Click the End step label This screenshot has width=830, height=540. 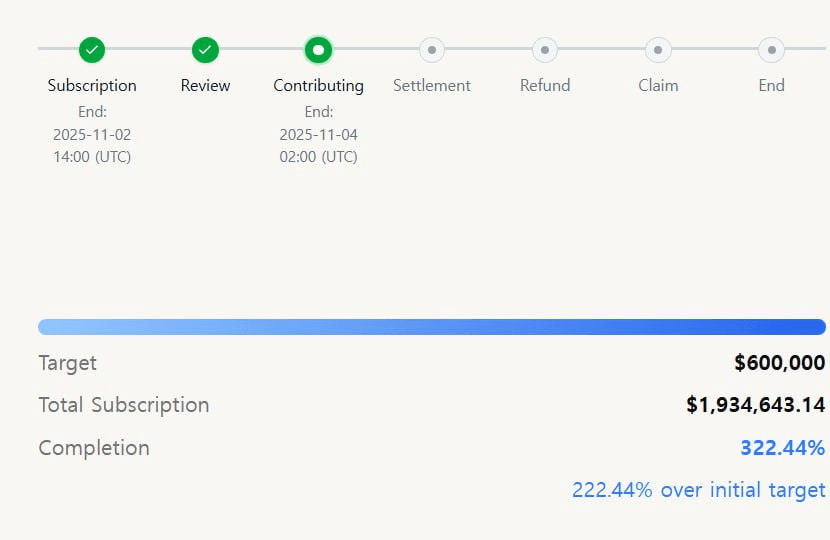click(x=771, y=85)
